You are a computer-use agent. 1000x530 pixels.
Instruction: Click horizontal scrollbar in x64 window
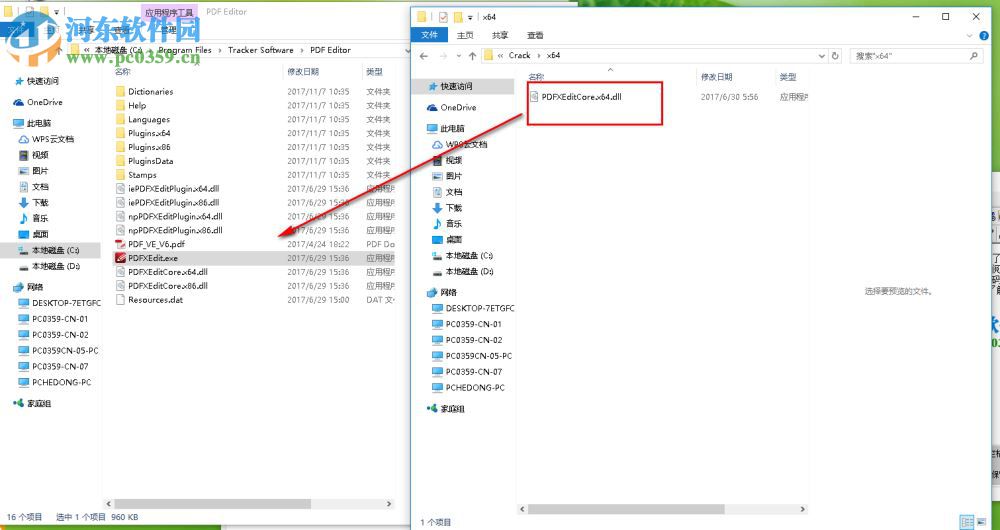[626, 510]
